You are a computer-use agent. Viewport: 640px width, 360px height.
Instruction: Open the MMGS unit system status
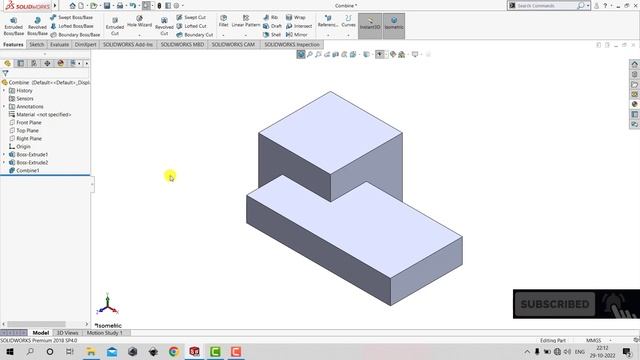coord(594,340)
